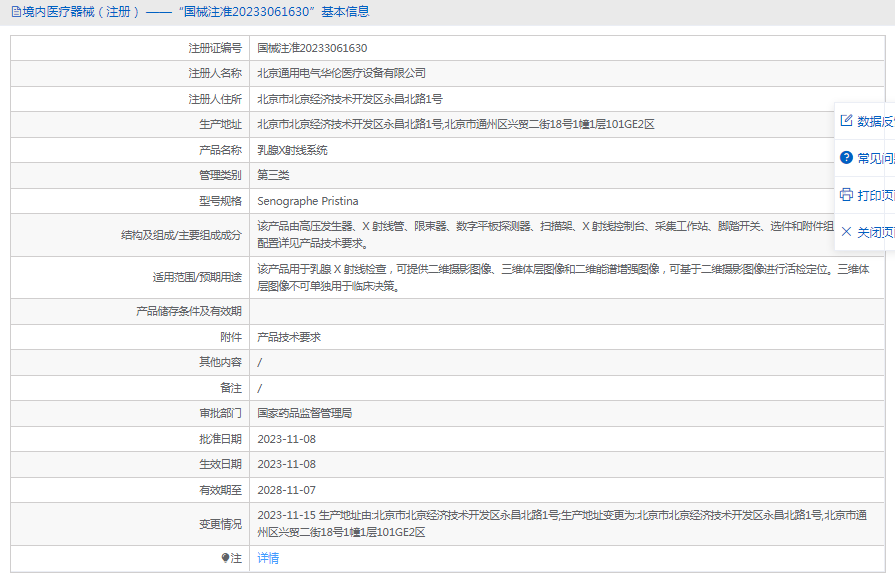
Task: Click the 注册人名称 row label
Action: click(x=215, y=73)
